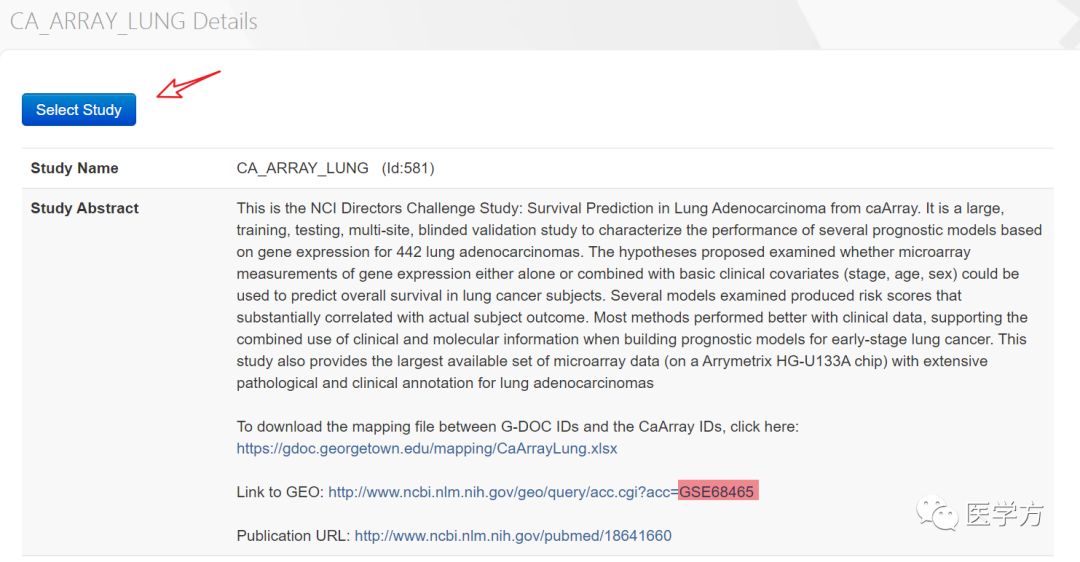1080x562 pixels.
Task: Click the 'Link to GEO:' label text
Action: coord(280,492)
